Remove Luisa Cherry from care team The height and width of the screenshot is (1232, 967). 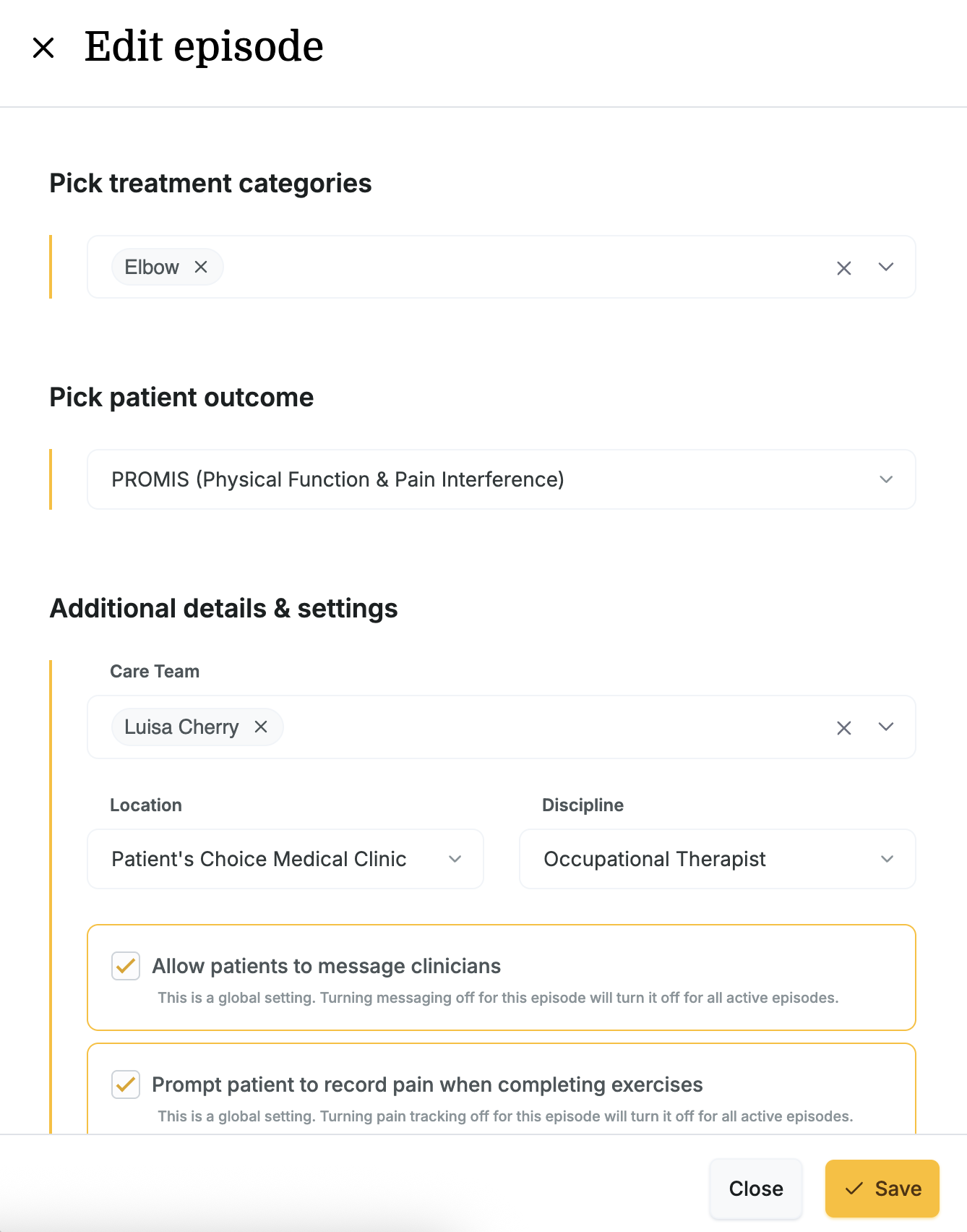261,727
